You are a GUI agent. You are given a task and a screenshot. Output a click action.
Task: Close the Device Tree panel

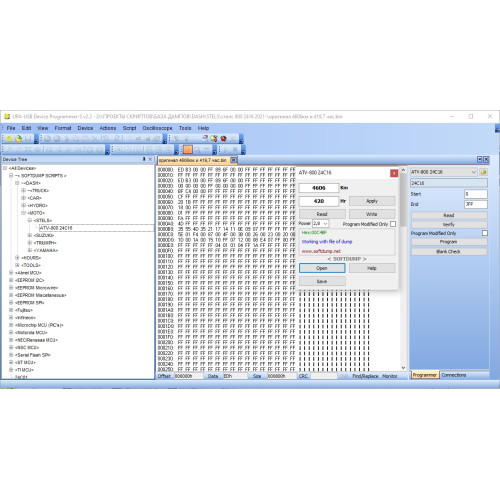(150, 159)
